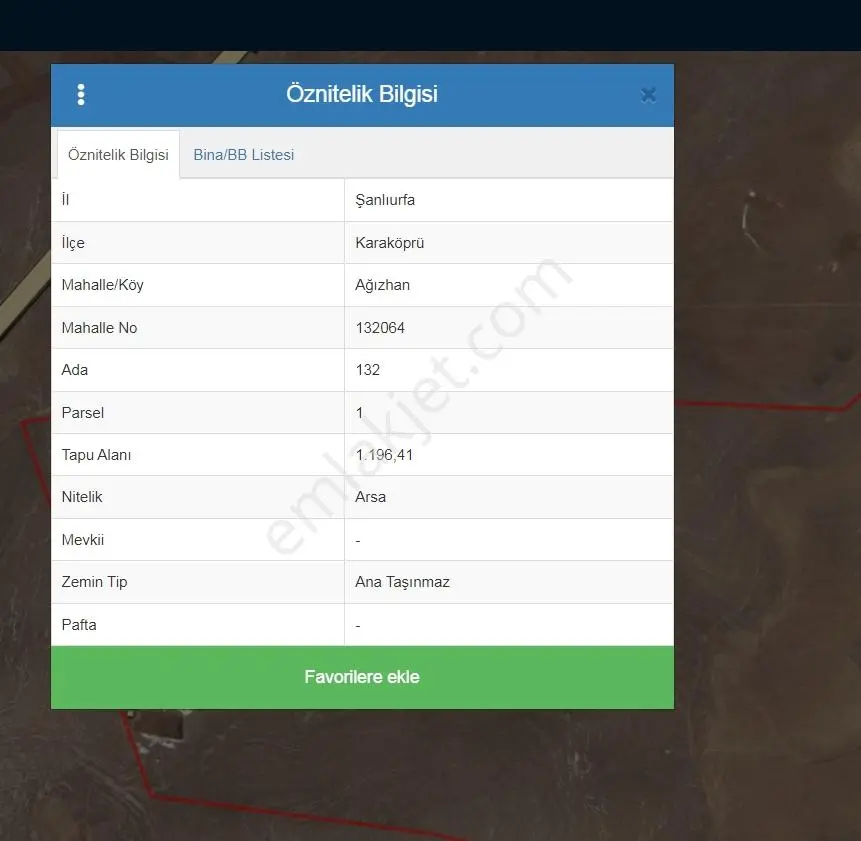This screenshot has width=861, height=841.
Task: Select the Mahalle No value 132064
Action: tap(380, 328)
